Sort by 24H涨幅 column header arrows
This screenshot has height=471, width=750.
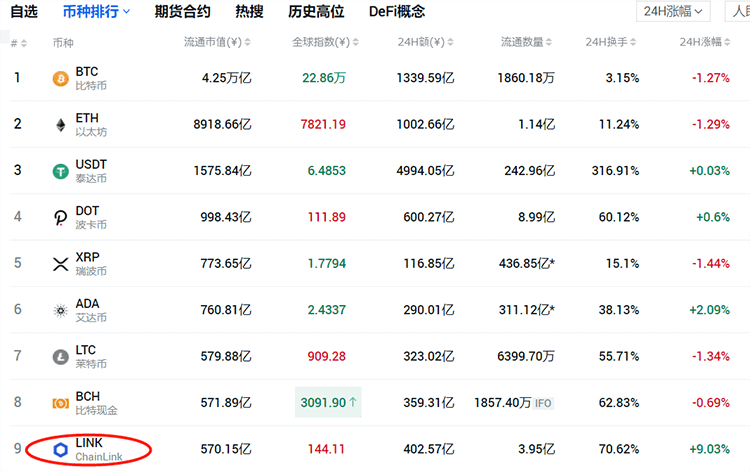click(x=727, y=43)
